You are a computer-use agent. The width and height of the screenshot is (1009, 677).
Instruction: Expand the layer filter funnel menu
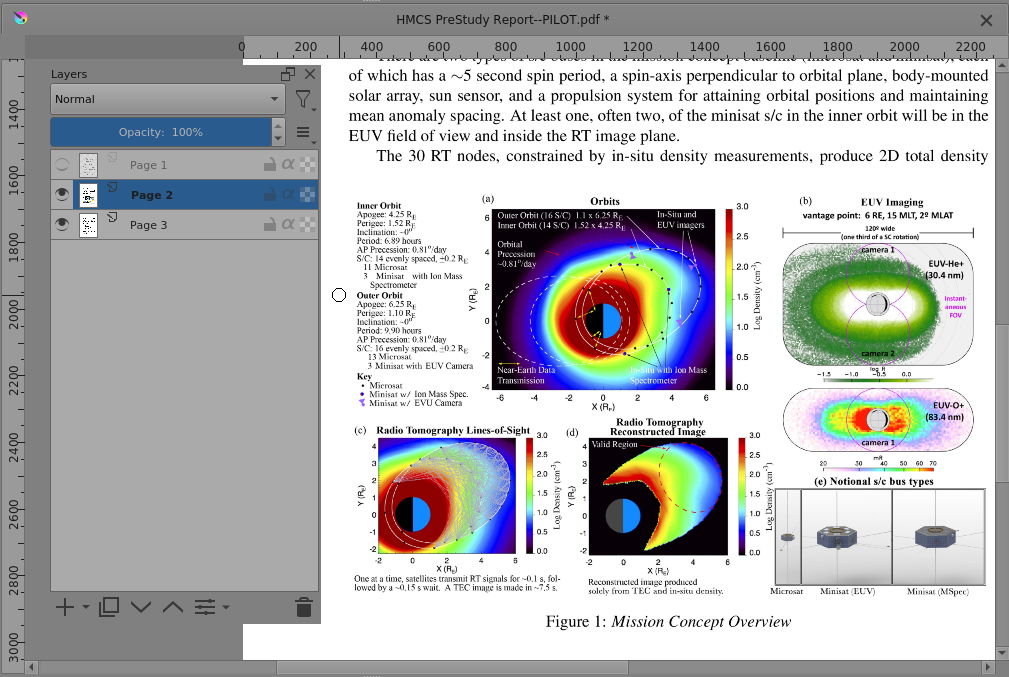point(303,99)
